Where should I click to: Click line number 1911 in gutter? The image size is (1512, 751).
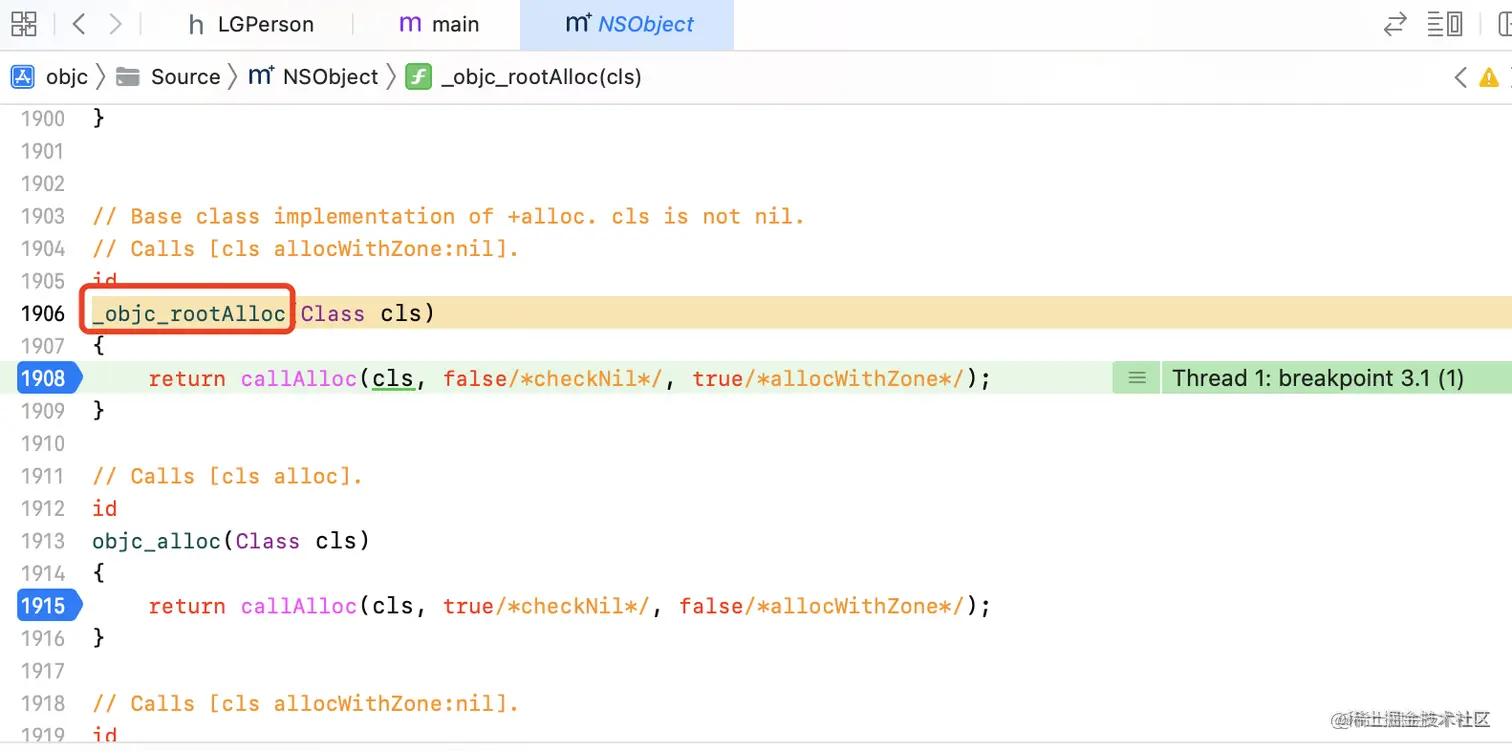(43, 476)
